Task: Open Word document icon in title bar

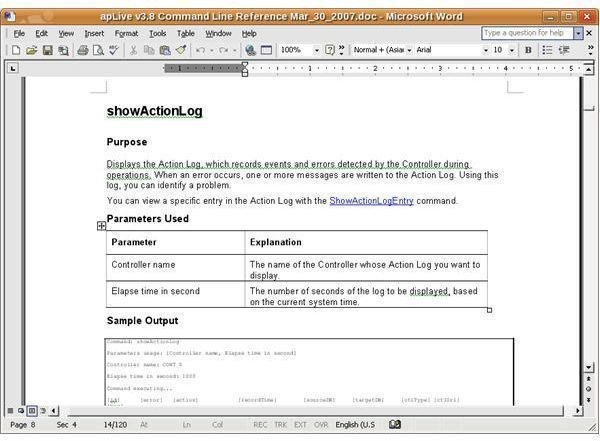Action: 10,16
